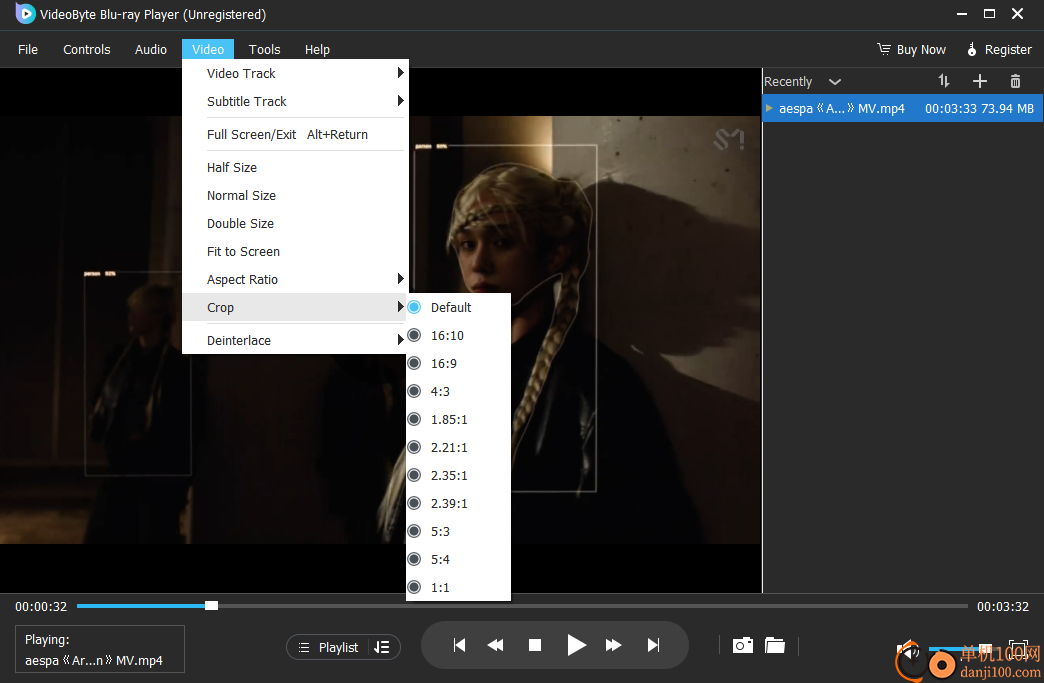Screen dimensions: 1044x683
Task: Click the Register key icon
Action: point(972,49)
